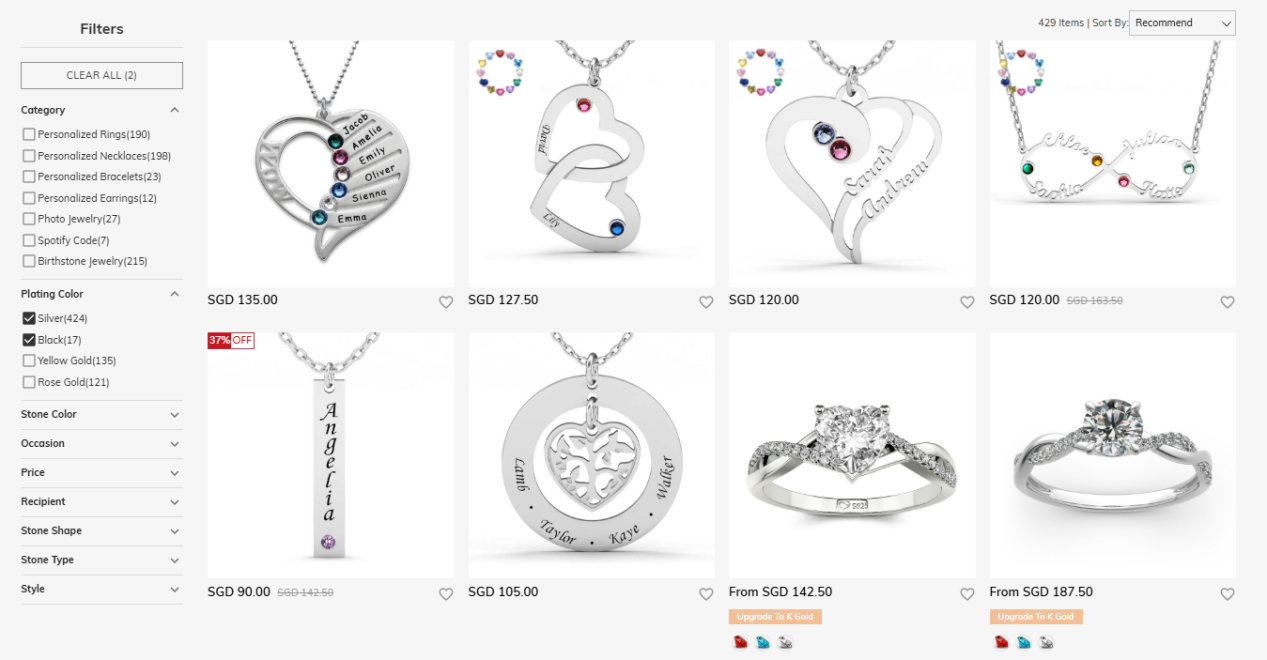1267x660 pixels.
Task: Enable the Yellow Gold plating filter
Action: coord(29,361)
